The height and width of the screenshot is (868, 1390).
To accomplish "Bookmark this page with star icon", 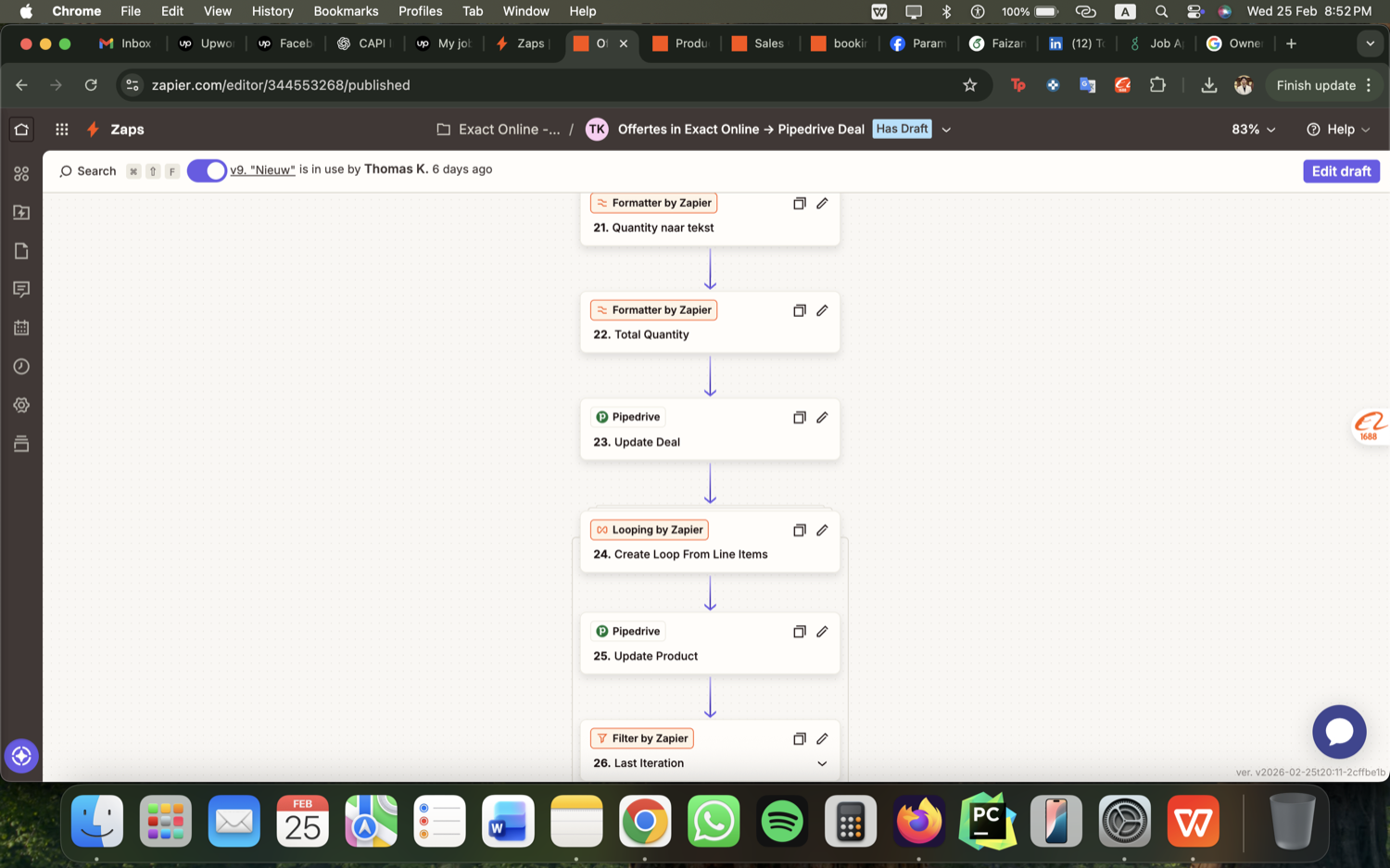I will 969,85.
